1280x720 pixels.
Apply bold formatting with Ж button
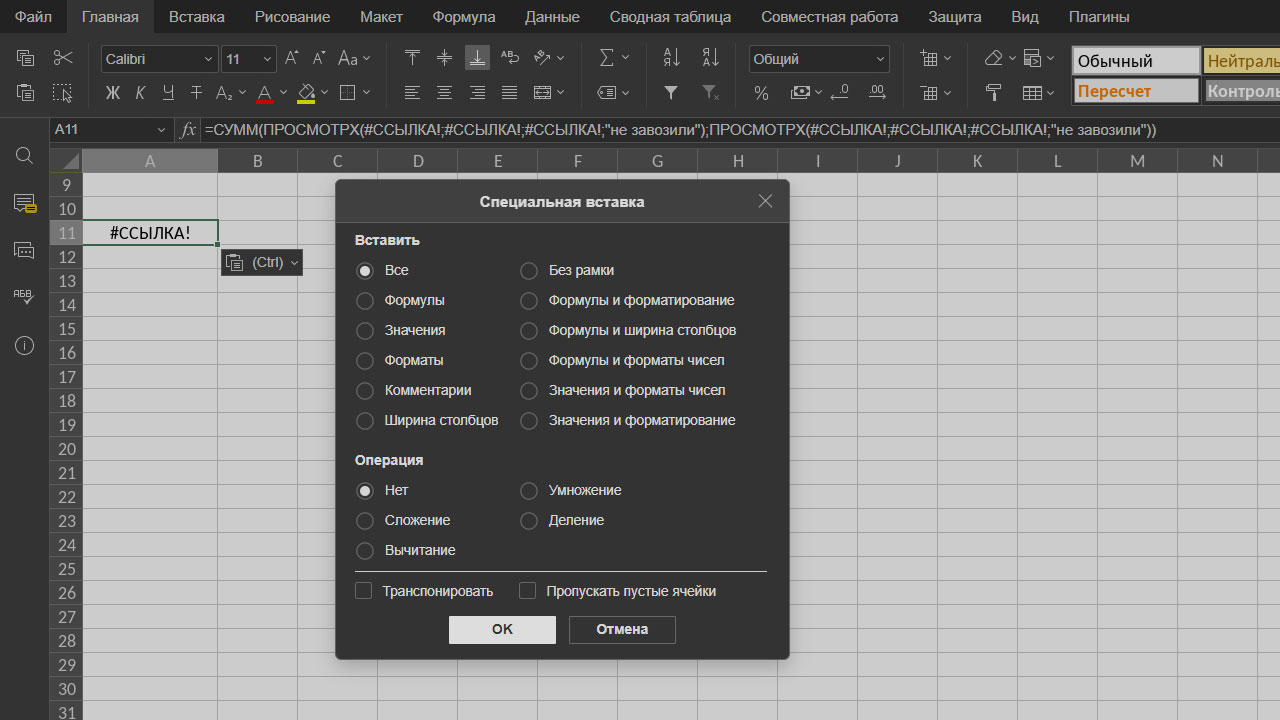[112, 93]
